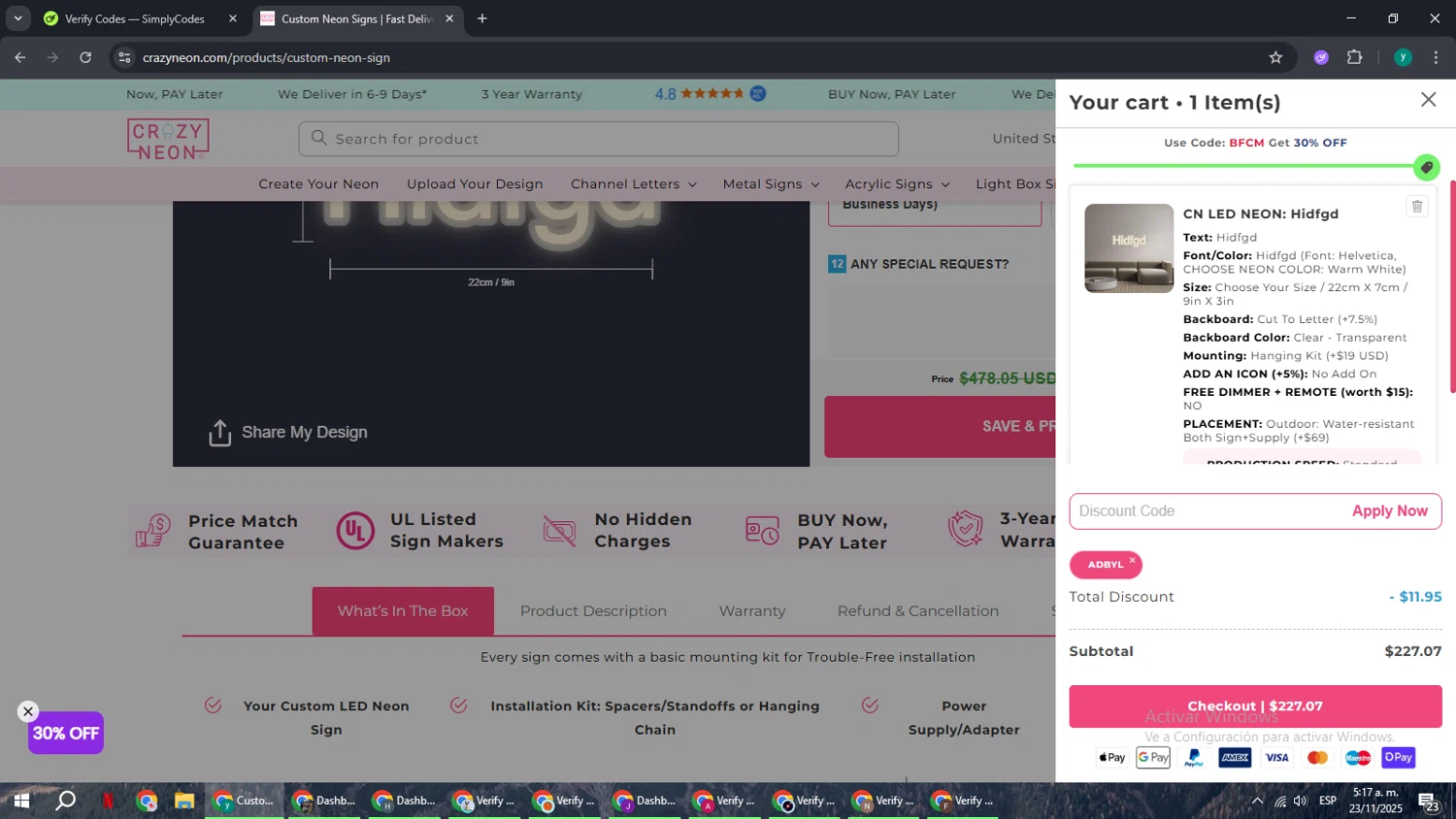Expand the Acrylic Signs dropdown
The width and height of the screenshot is (1456, 819).
tap(897, 184)
